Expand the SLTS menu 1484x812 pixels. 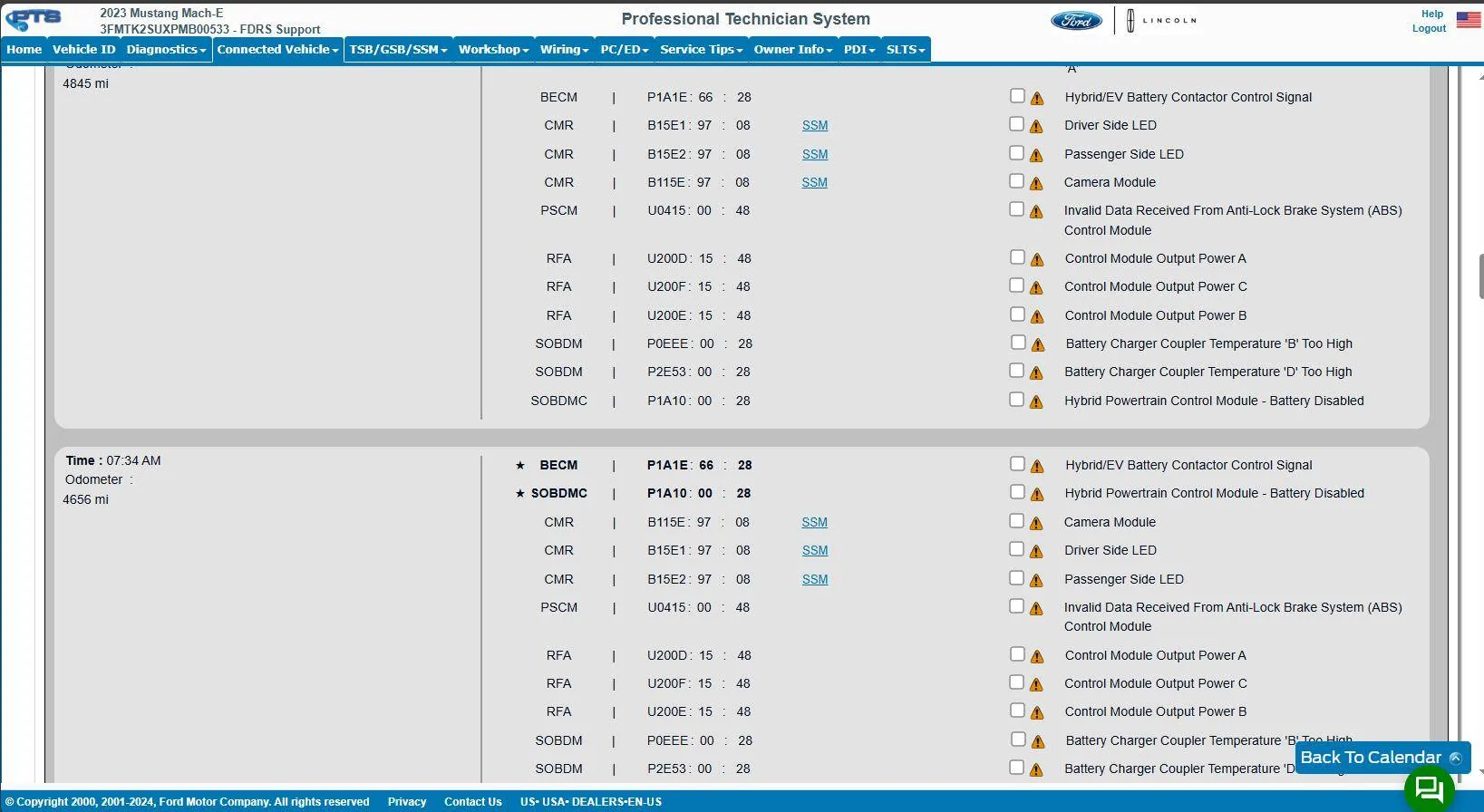(906, 50)
